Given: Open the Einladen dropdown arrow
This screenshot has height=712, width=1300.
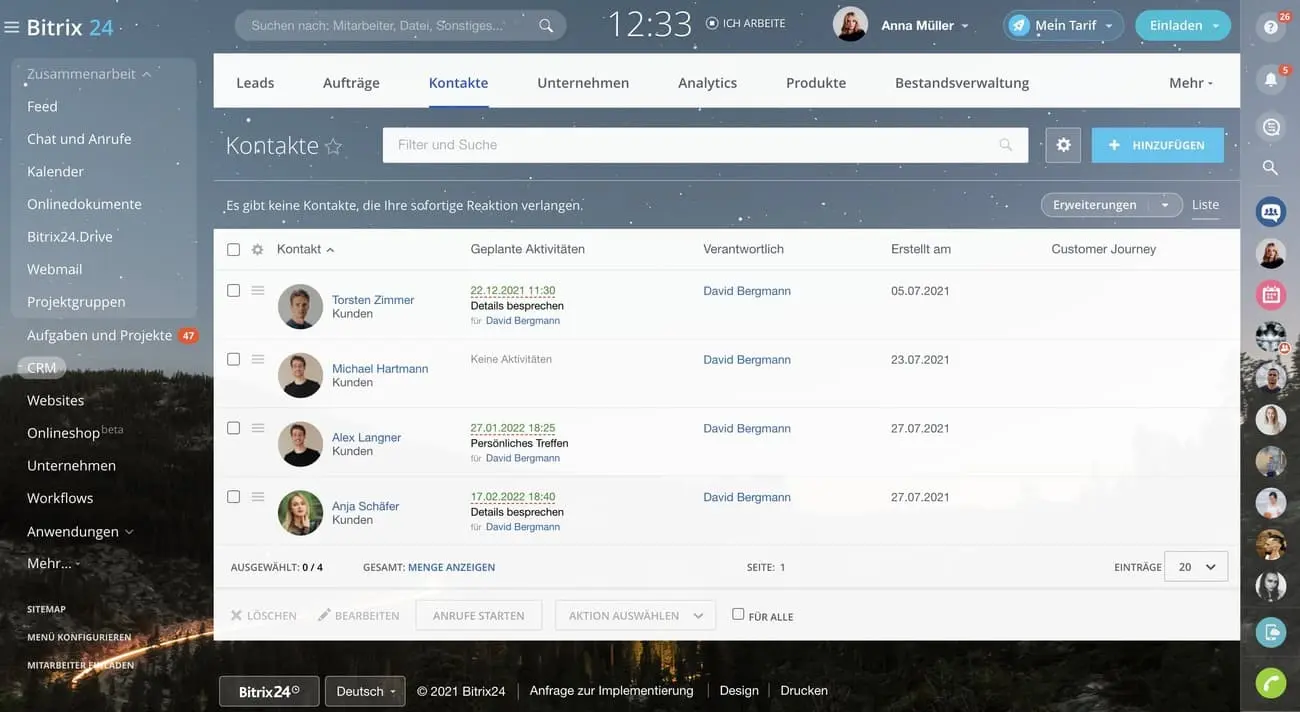Looking at the screenshot, I should (1216, 26).
